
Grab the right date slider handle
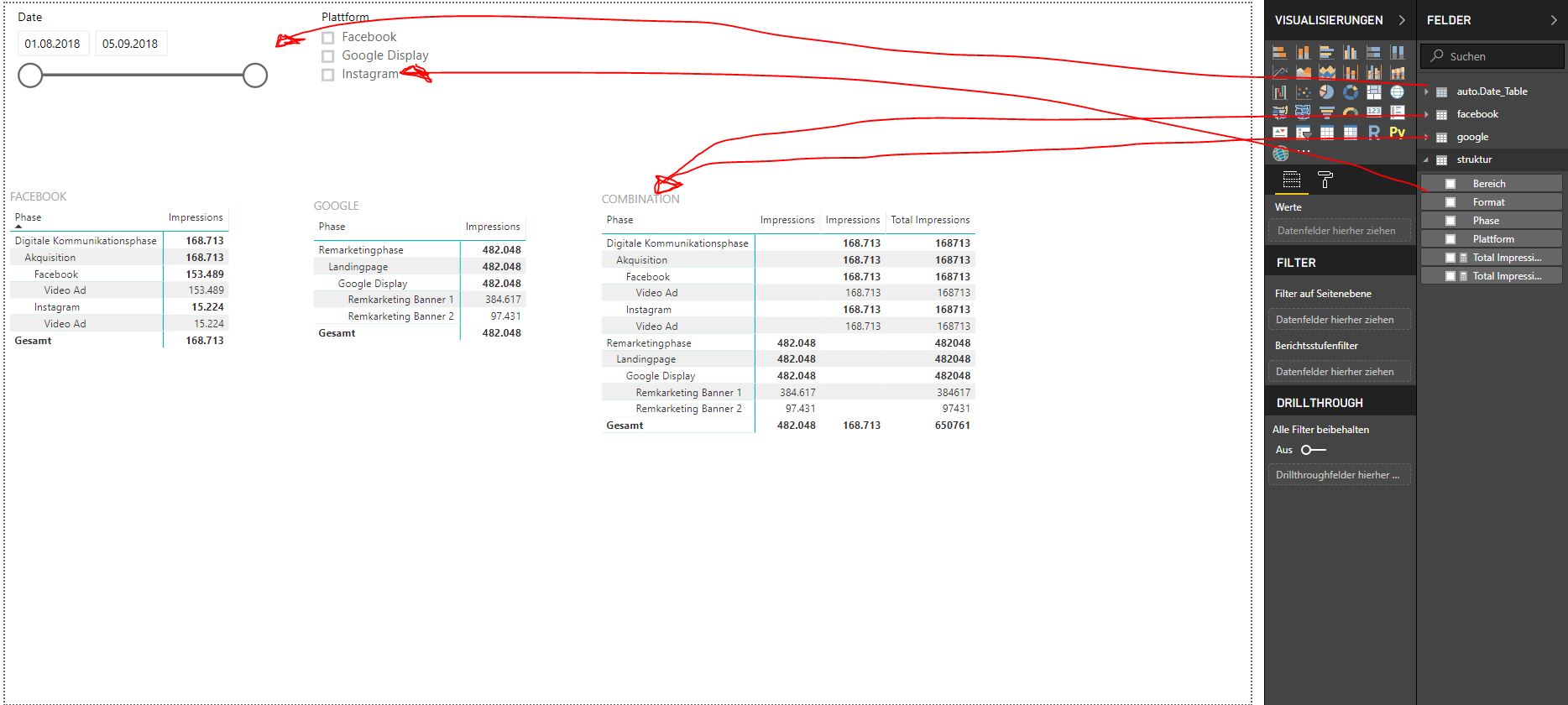tap(255, 76)
